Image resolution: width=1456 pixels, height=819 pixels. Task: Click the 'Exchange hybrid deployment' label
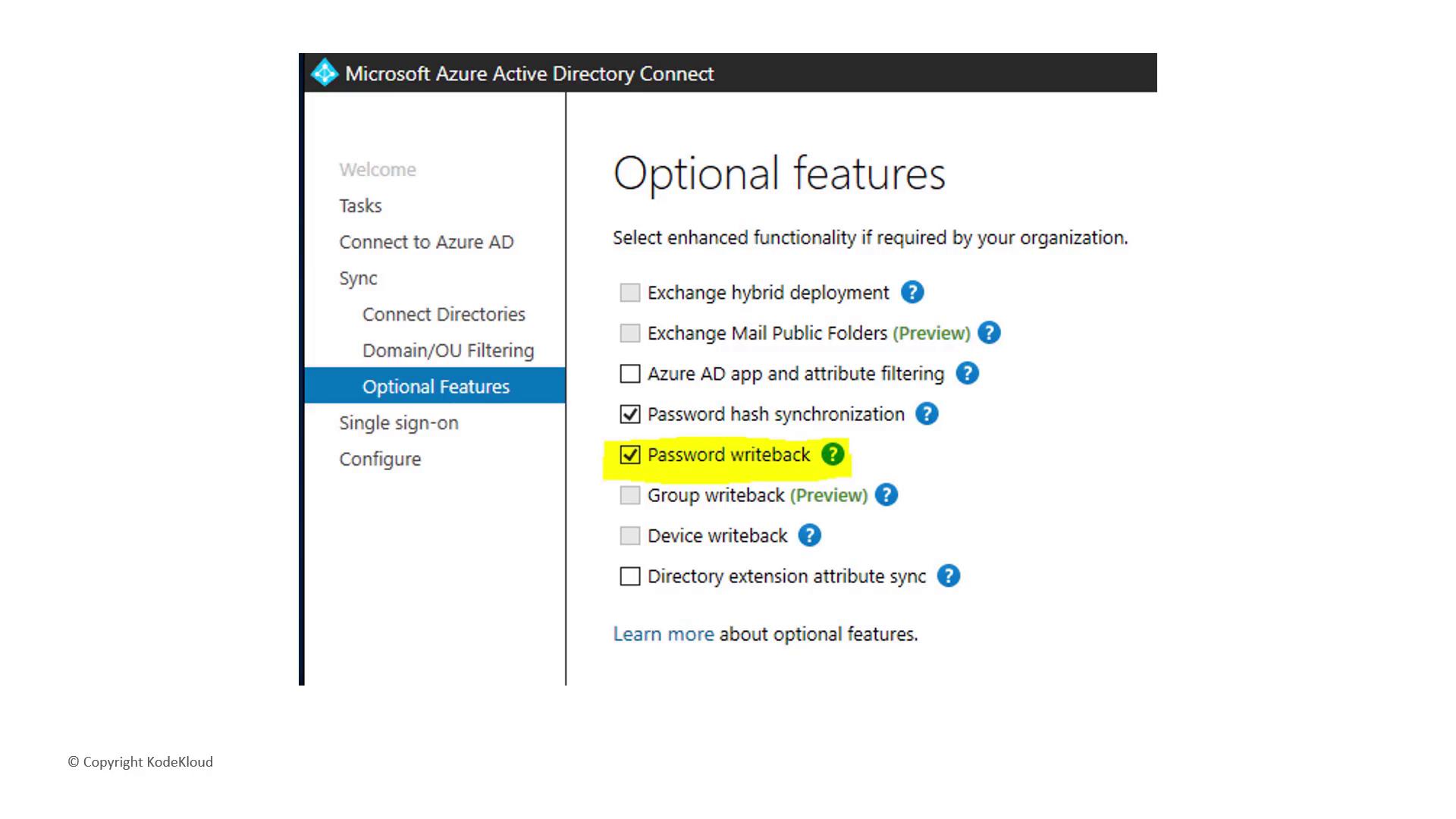click(x=768, y=293)
